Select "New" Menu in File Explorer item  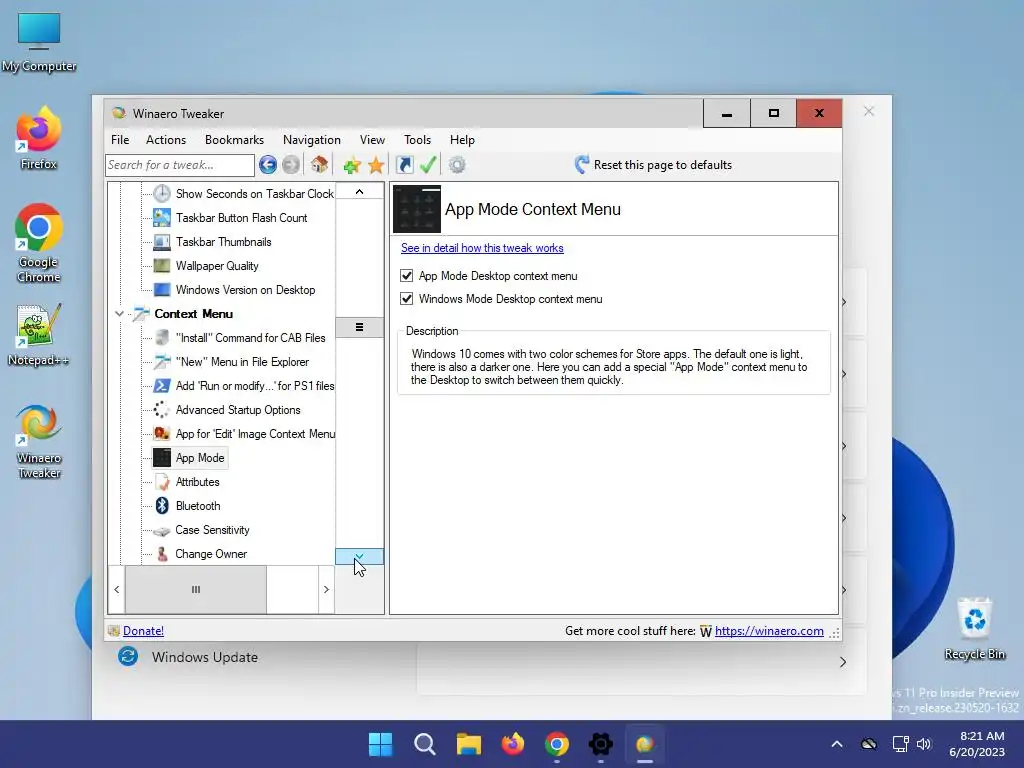[x=242, y=362]
